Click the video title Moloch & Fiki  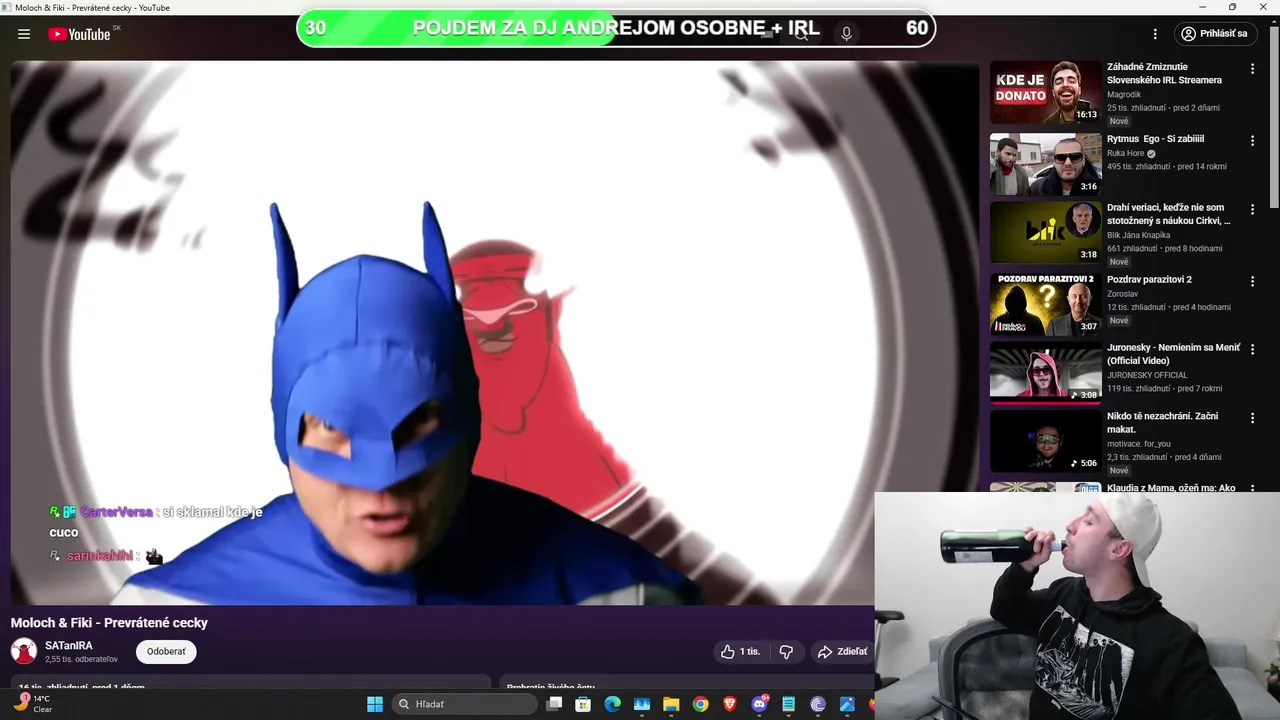coord(109,622)
